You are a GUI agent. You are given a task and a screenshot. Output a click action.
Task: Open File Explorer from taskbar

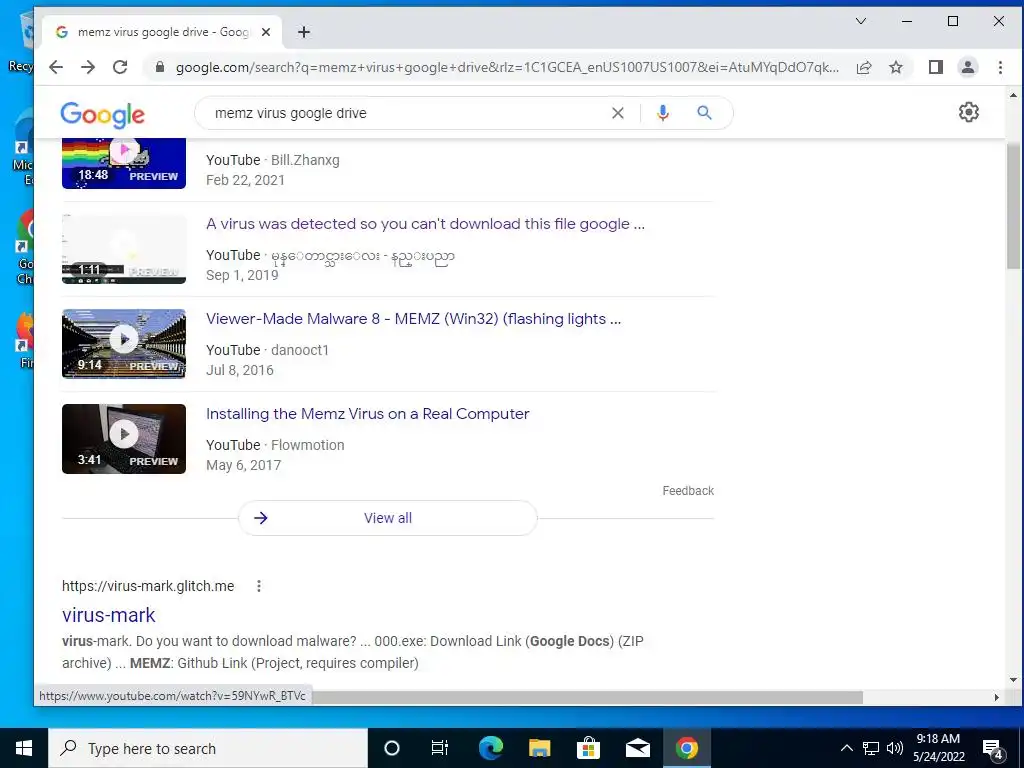coord(539,748)
